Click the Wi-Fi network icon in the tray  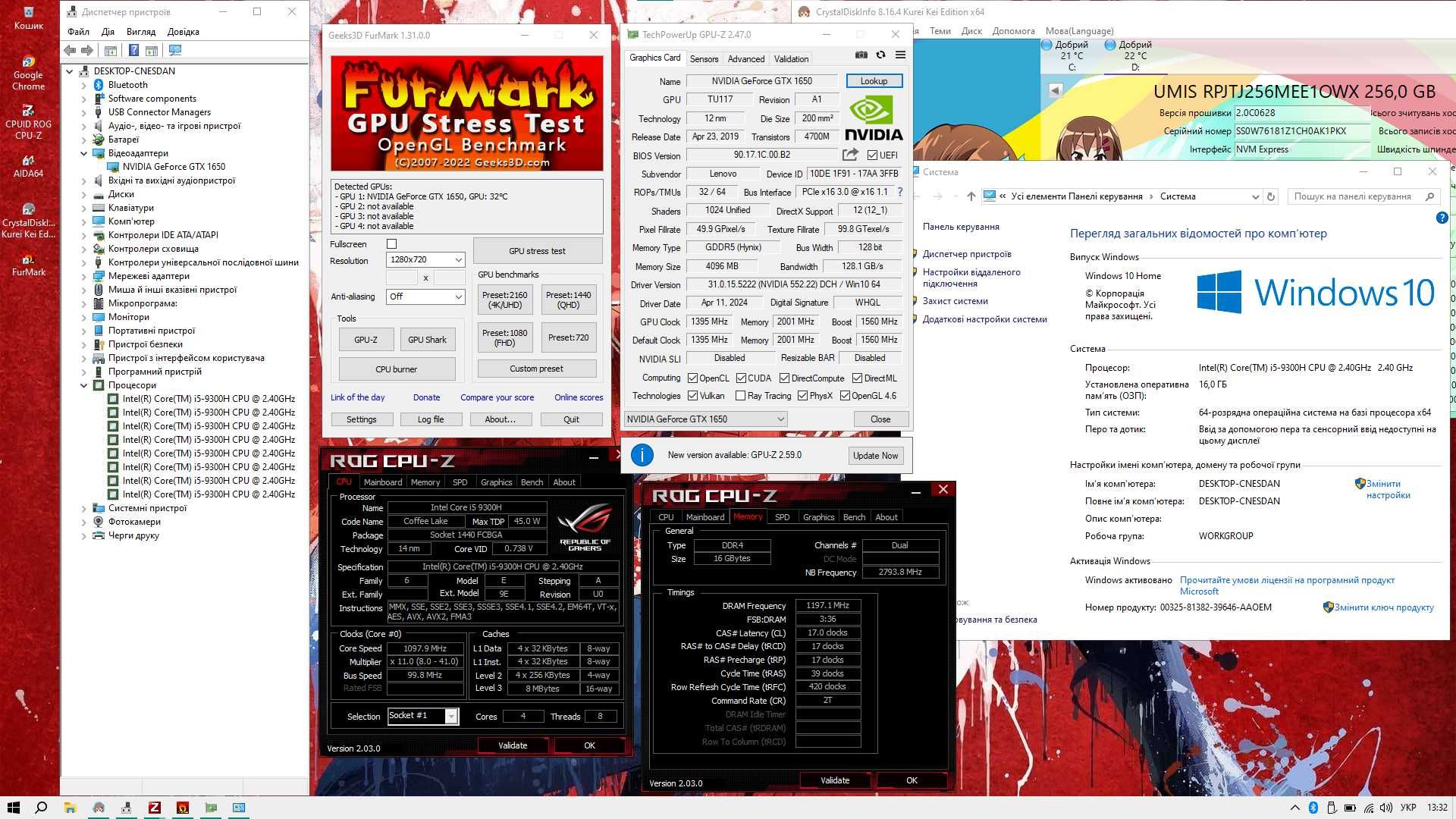click(x=1369, y=808)
